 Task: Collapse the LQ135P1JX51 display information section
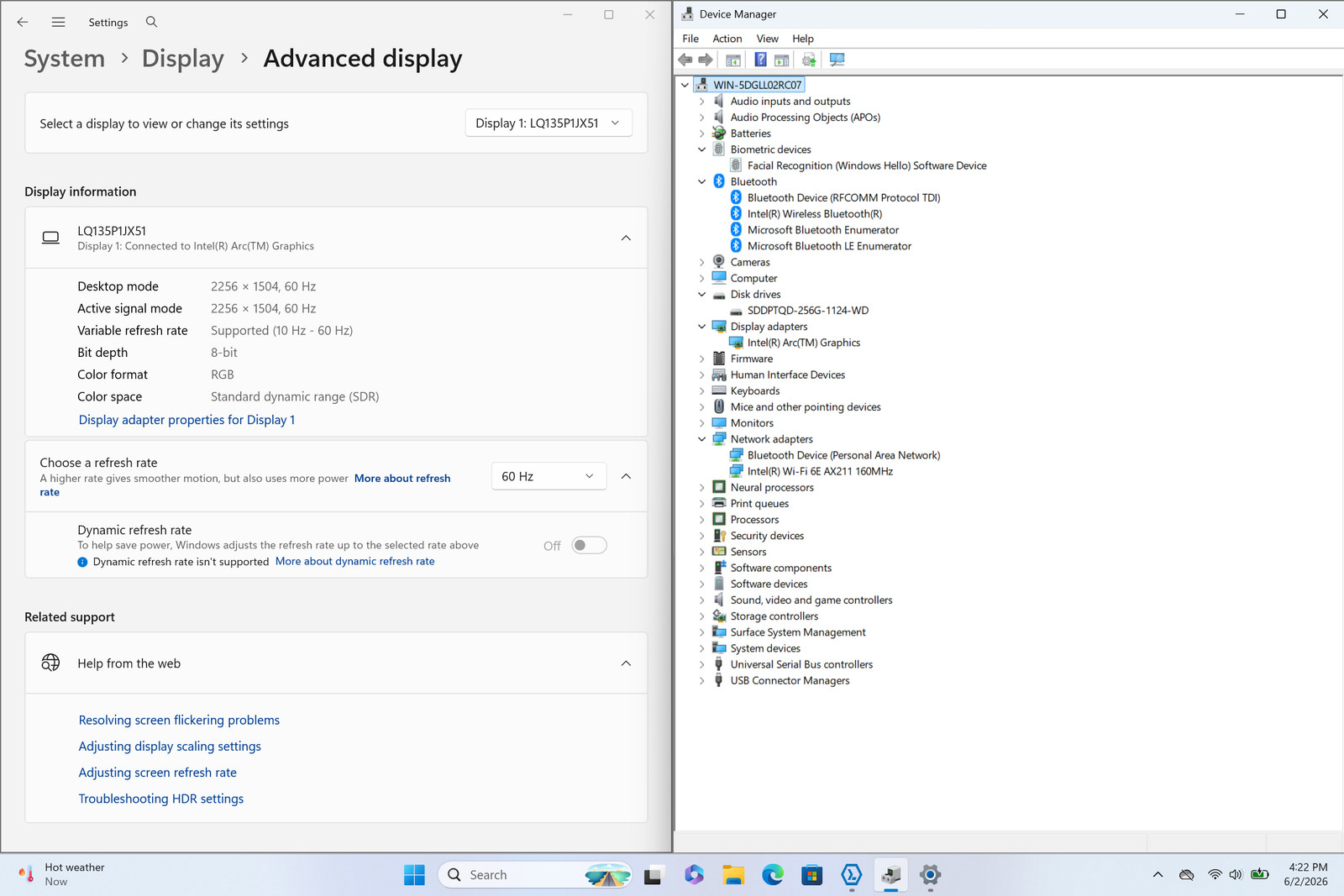click(626, 238)
